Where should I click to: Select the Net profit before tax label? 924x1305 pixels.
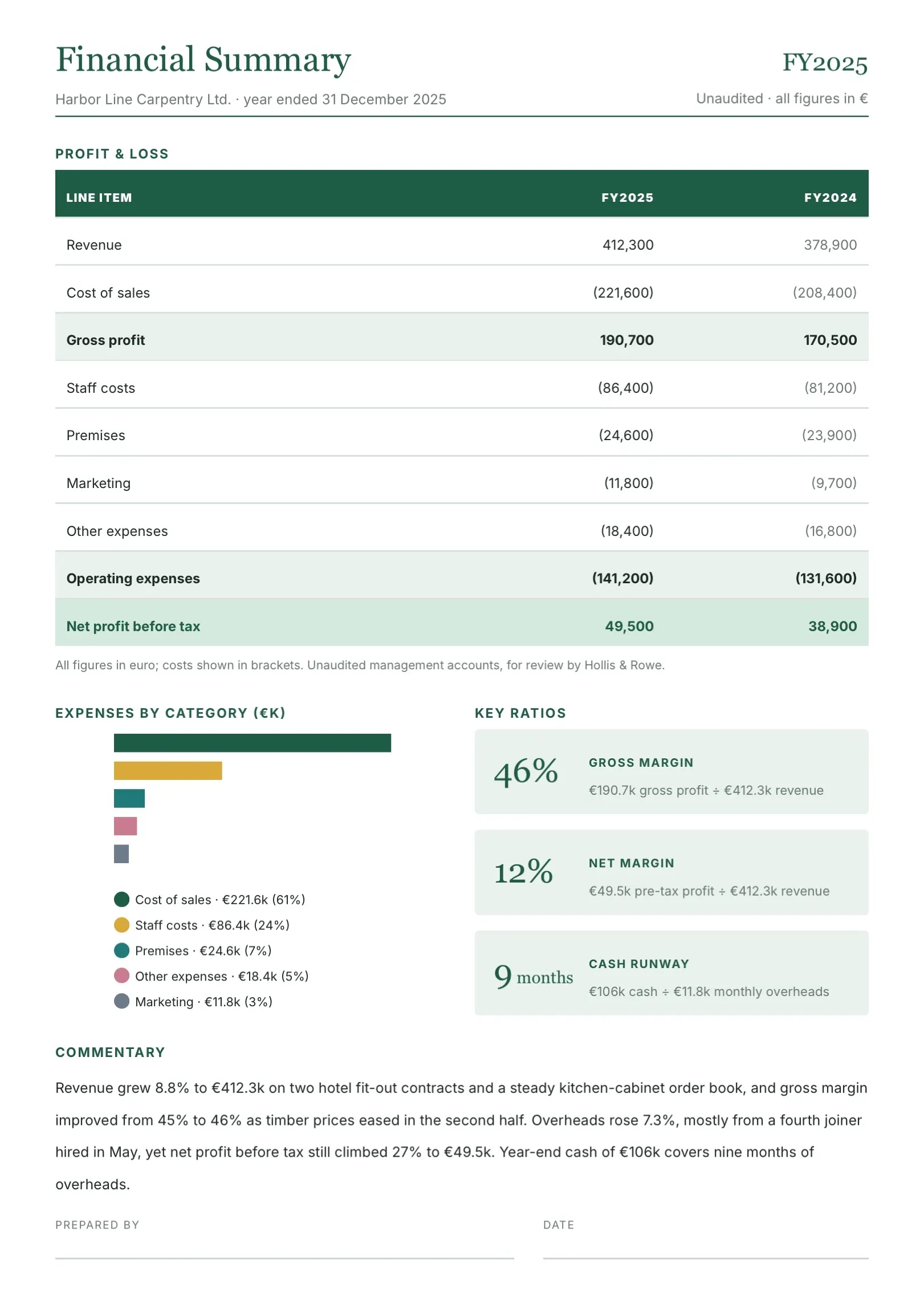click(x=133, y=627)
